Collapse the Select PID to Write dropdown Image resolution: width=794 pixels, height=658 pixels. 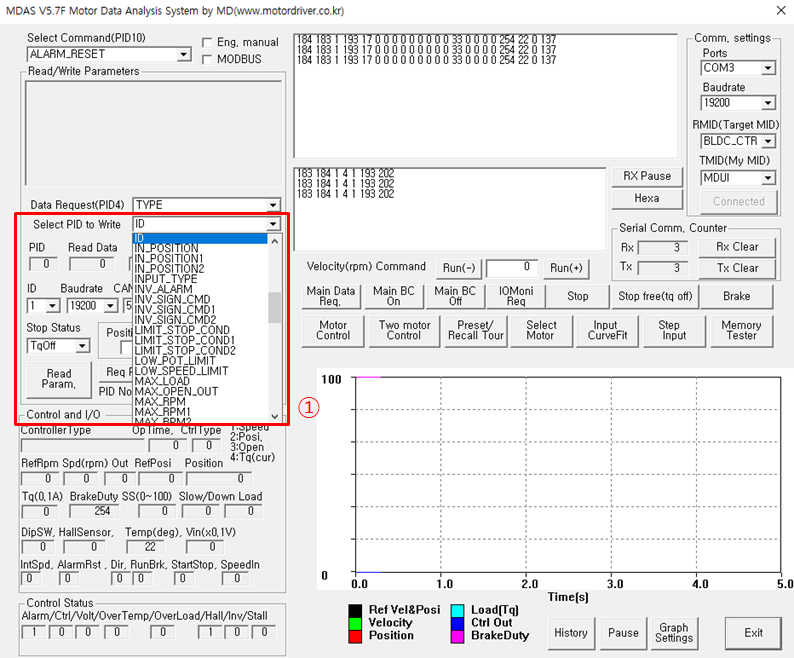273,224
